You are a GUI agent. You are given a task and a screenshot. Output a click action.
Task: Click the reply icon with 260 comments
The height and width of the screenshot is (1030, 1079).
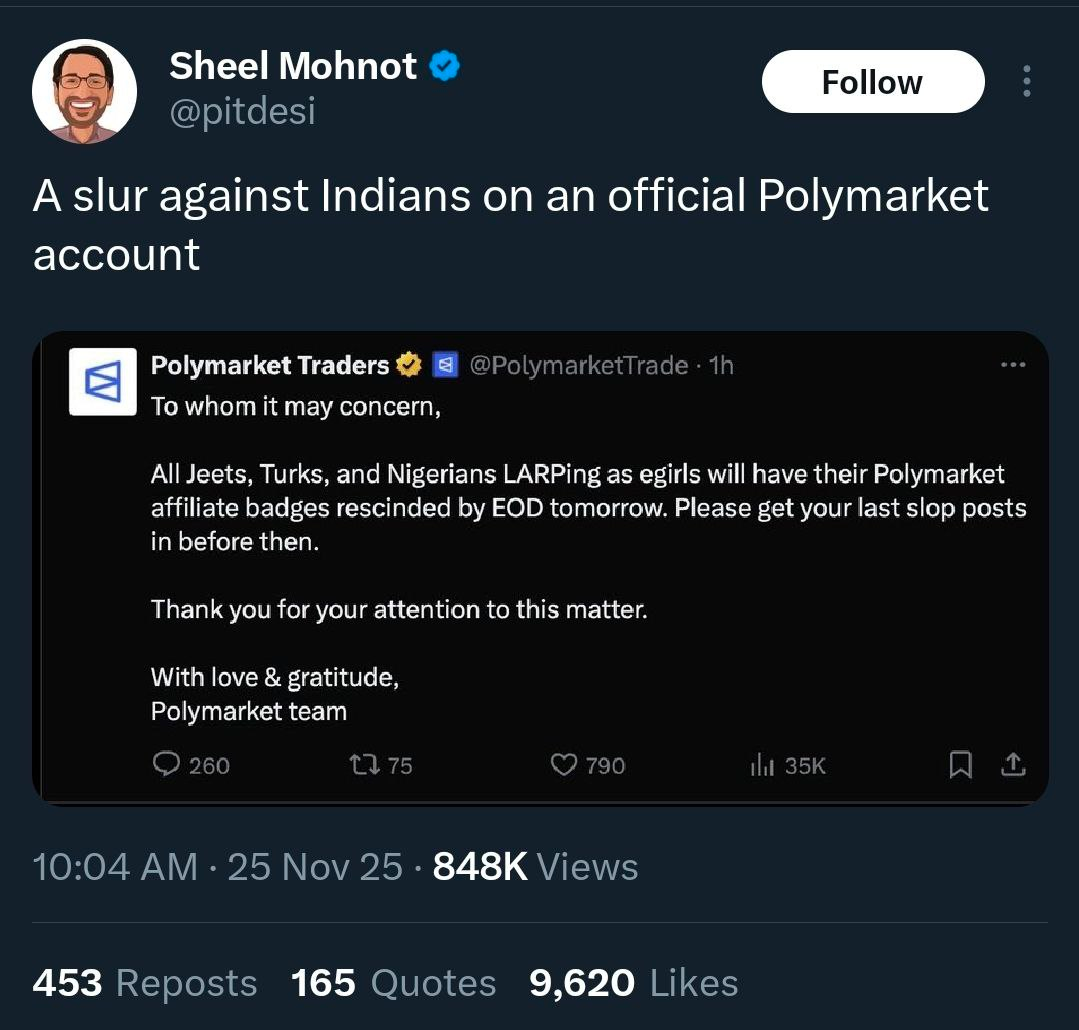pos(165,765)
